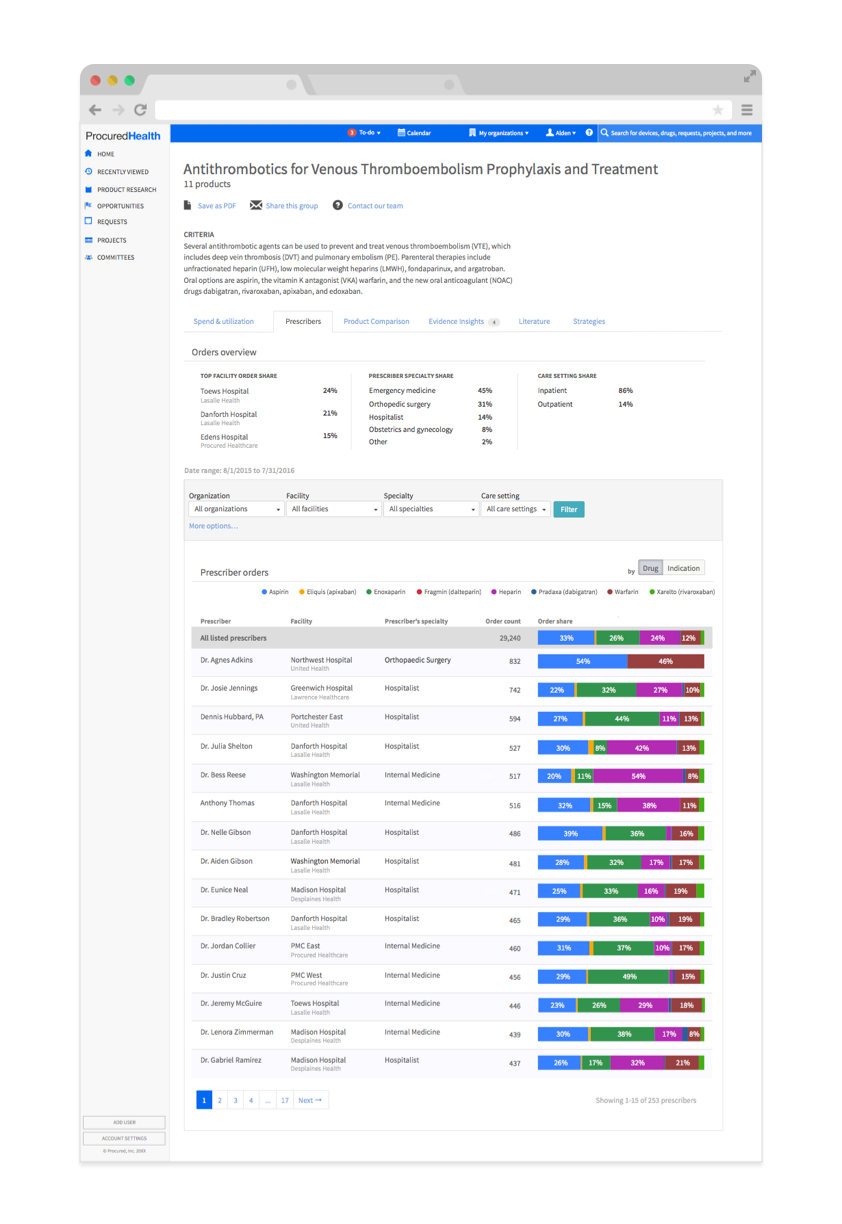Screen dimensions: 842x1224
Task: Click the Home icon in sidebar
Action: (89, 154)
